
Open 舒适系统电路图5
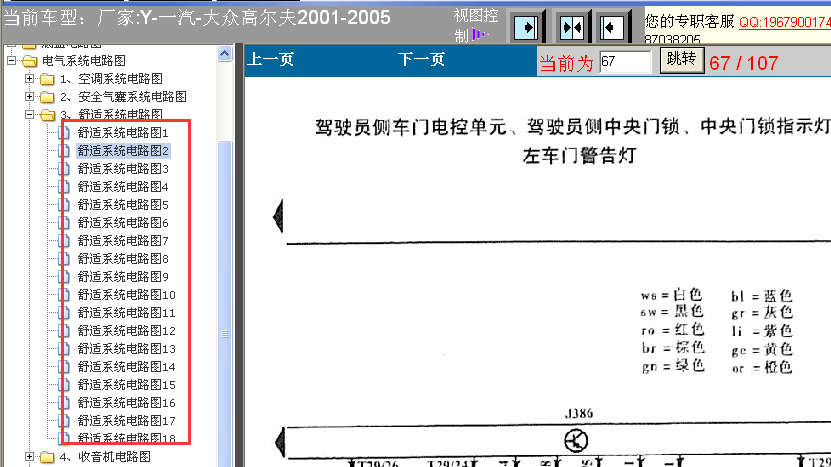coord(123,205)
